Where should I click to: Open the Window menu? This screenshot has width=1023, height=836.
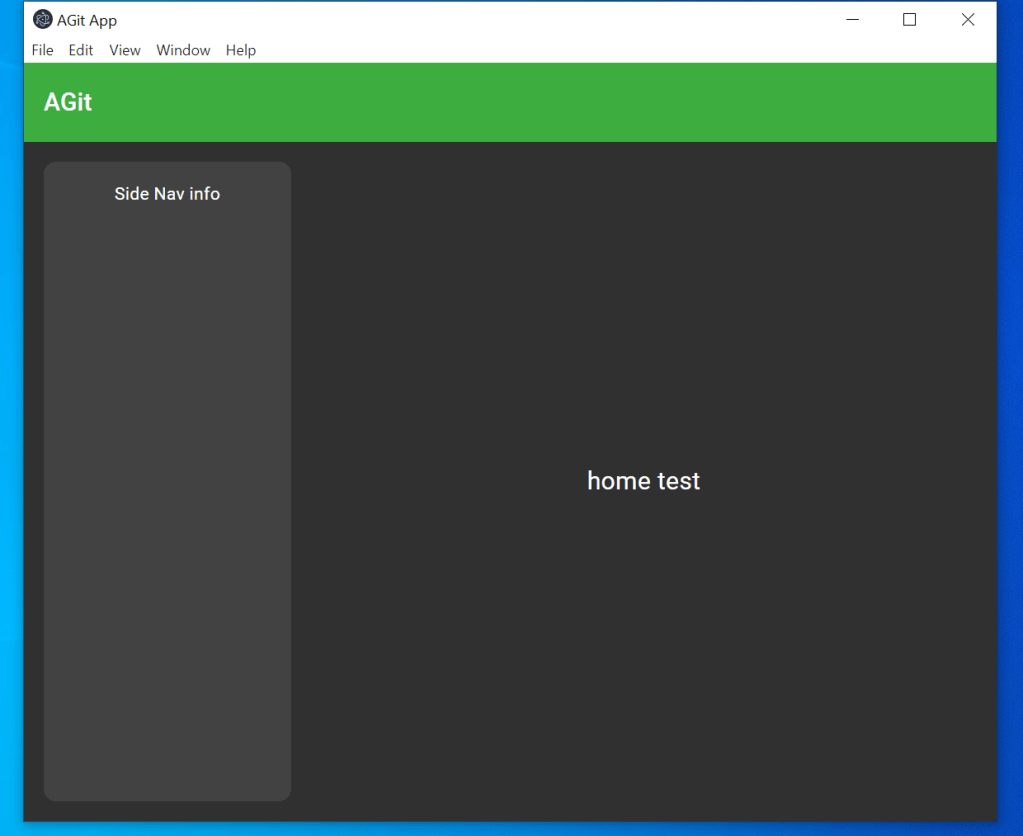coord(183,50)
